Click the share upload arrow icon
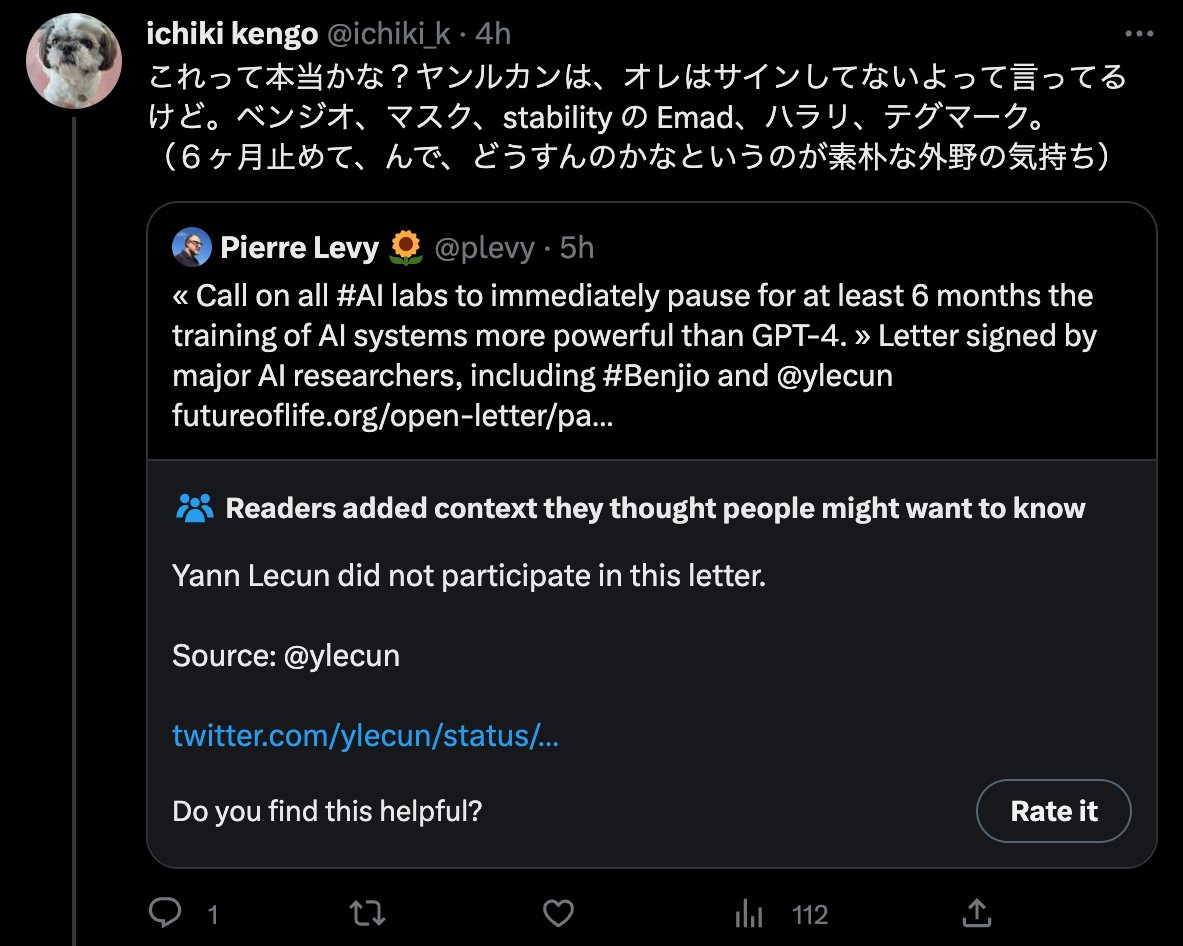 coord(976,913)
